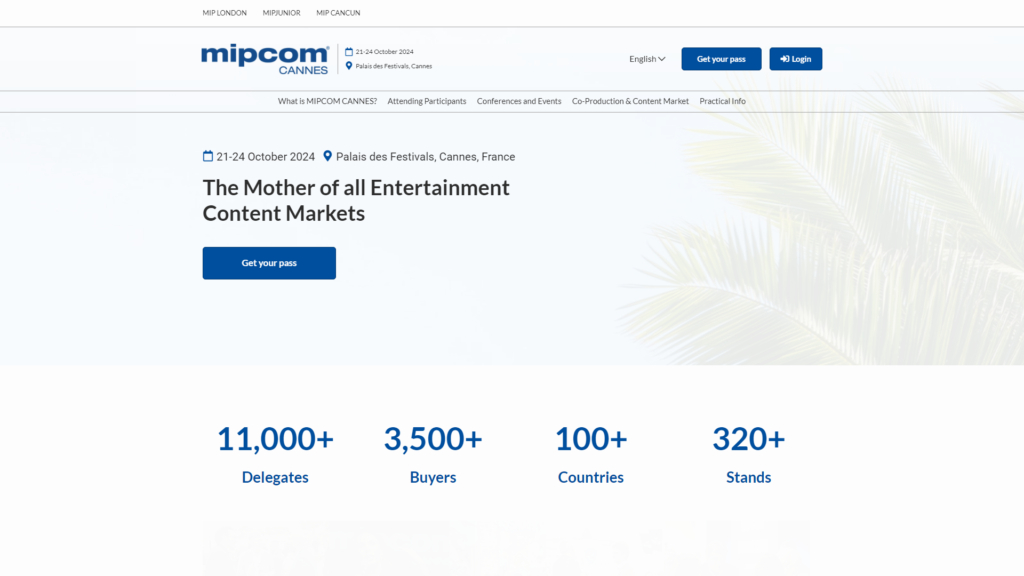Click the location pin beside Palais des Festivals, Cannes, France
Viewport: 1024px width, 576px height.
pos(328,156)
